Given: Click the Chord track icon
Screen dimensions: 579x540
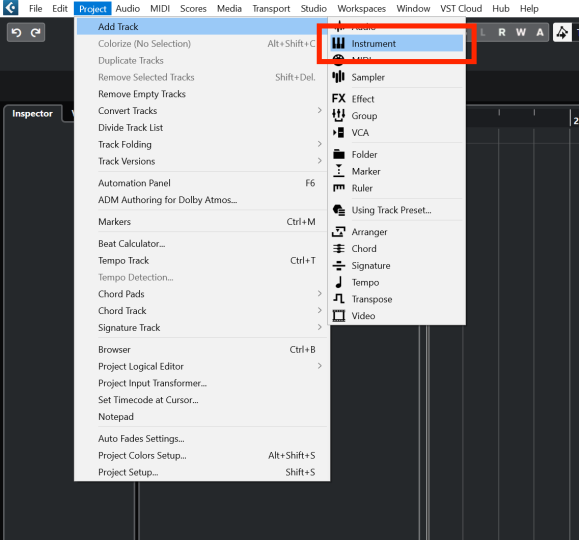Looking at the screenshot, I should click(x=338, y=248).
